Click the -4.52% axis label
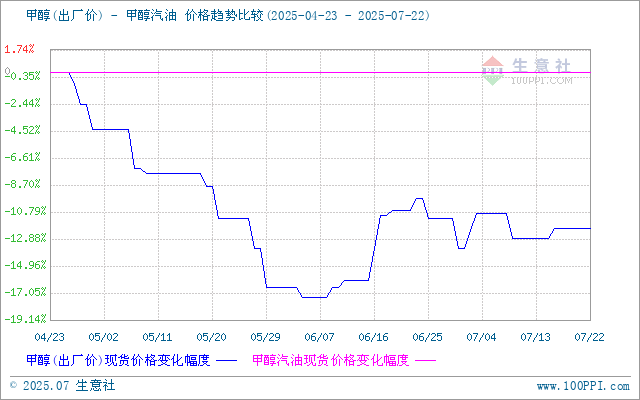 23,131
